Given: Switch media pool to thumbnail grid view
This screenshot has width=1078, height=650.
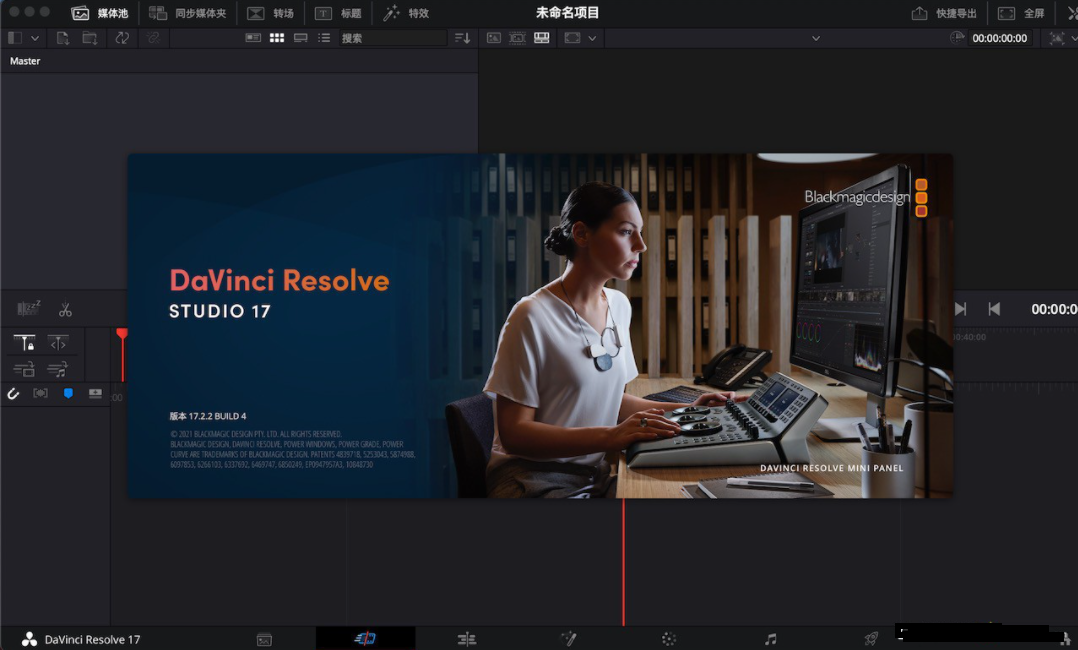Looking at the screenshot, I should (x=277, y=38).
